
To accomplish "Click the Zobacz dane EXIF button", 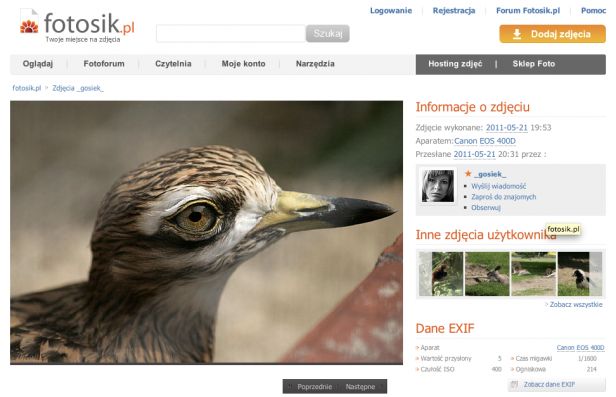I will pyautogui.click(x=556, y=385).
